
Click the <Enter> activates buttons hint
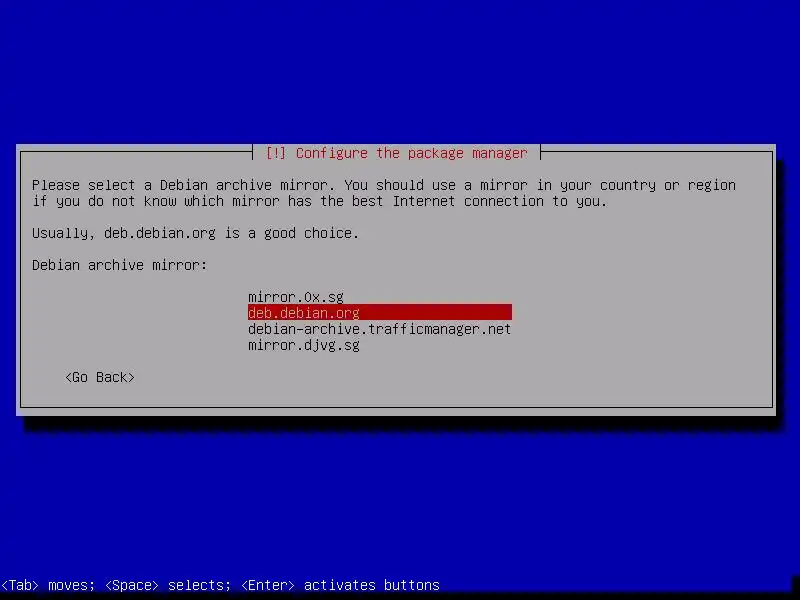pos(340,585)
